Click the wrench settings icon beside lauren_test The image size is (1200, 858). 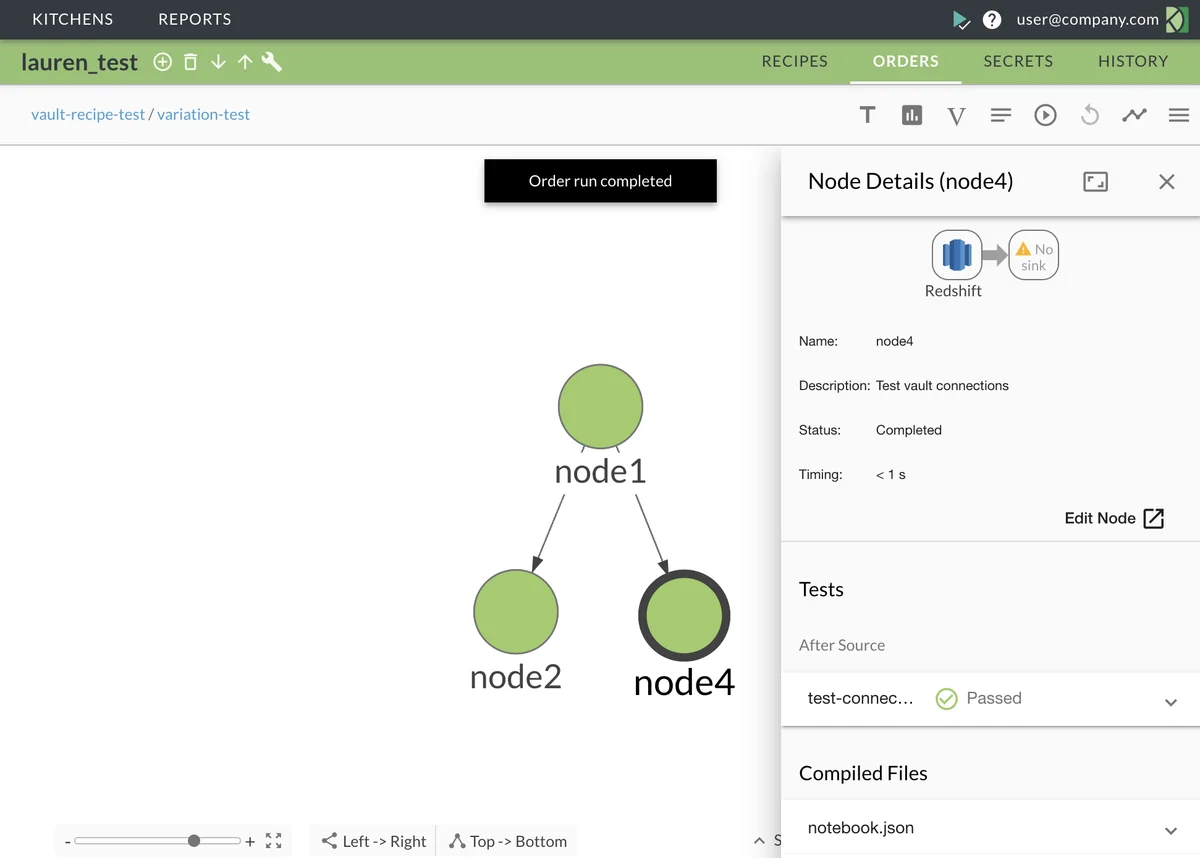pos(272,62)
